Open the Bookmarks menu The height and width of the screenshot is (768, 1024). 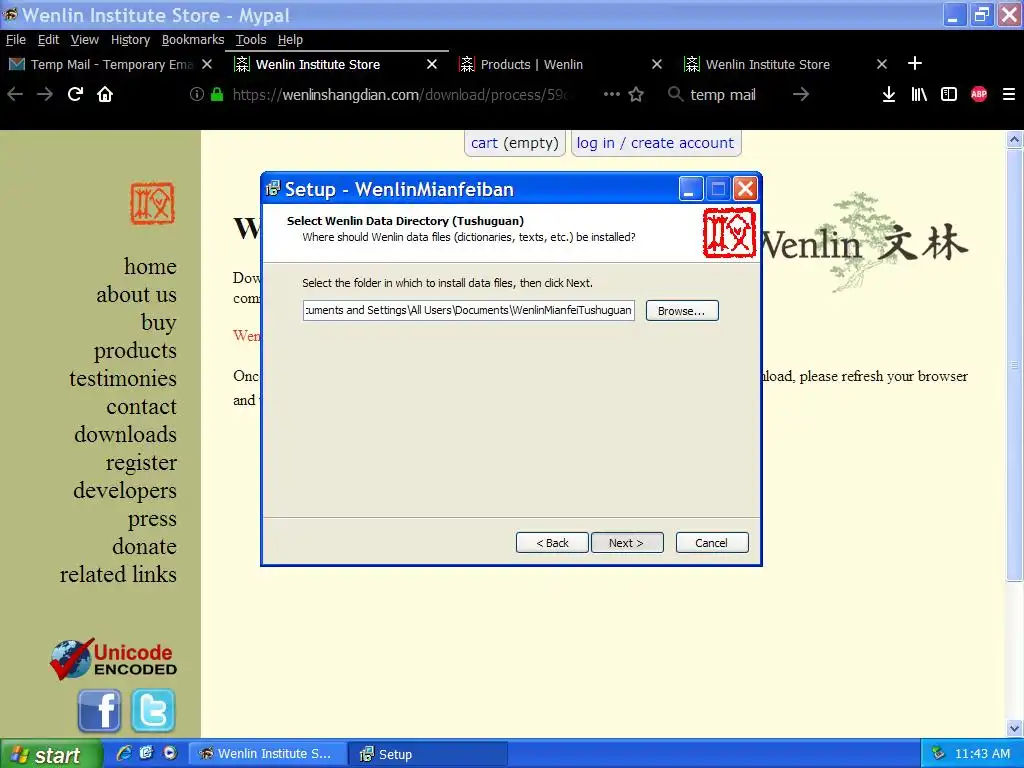tap(193, 40)
